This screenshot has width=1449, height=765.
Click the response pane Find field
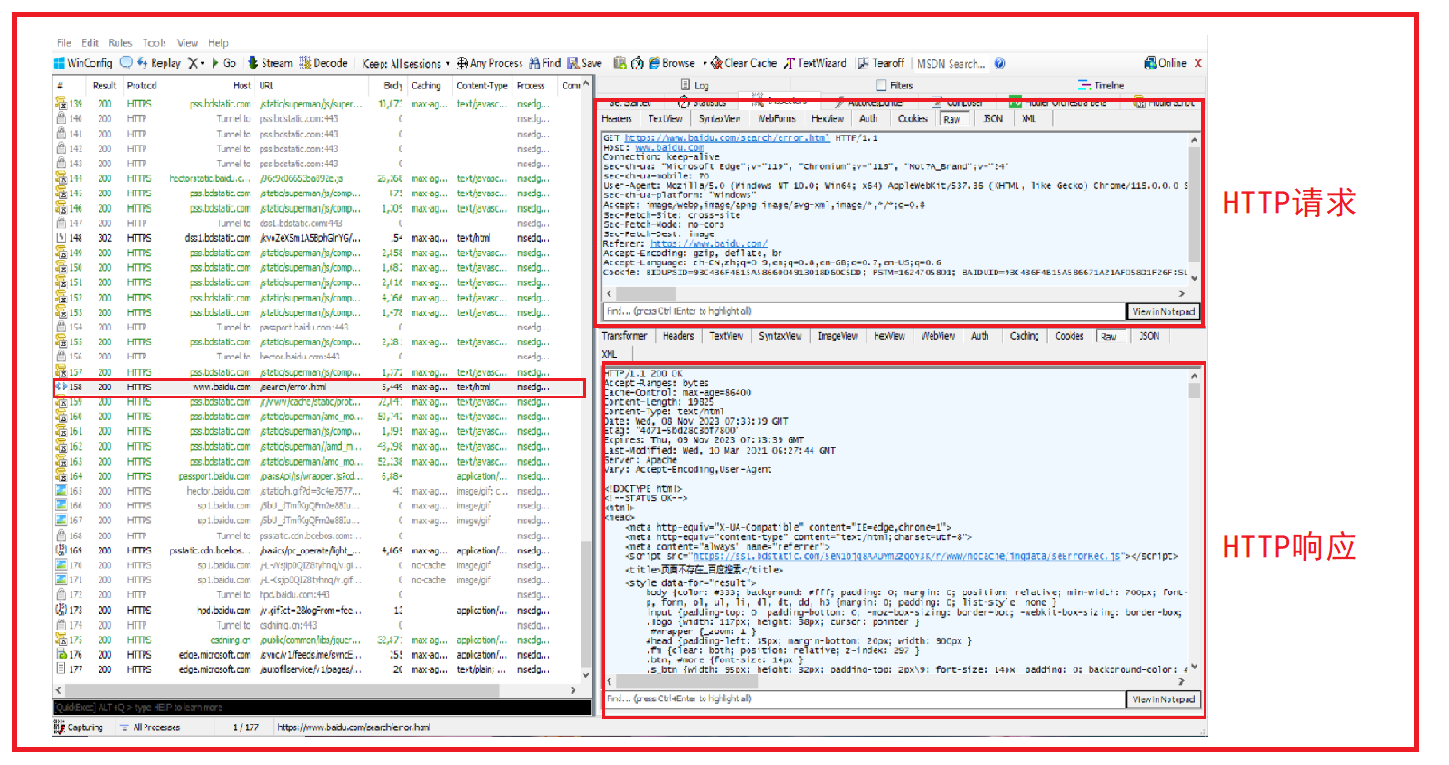863,699
